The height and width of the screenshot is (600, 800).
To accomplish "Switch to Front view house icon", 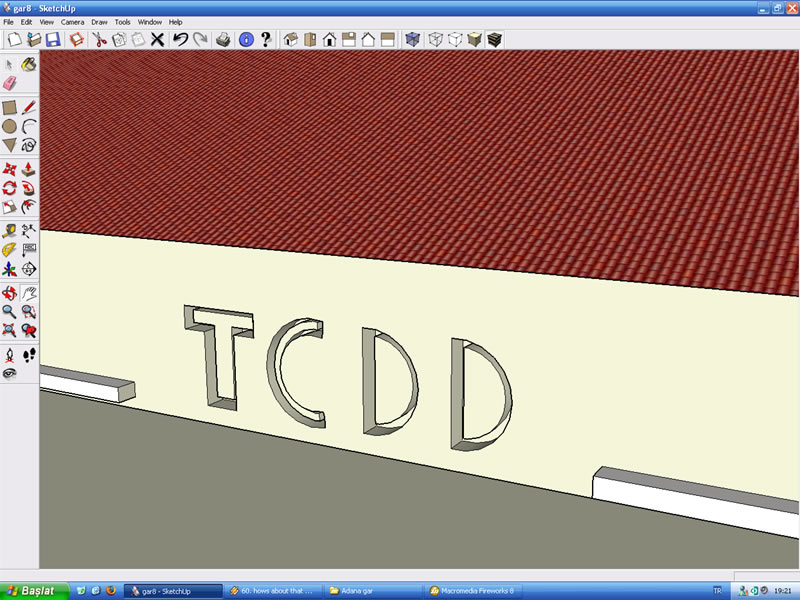I will [x=330, y=39].
